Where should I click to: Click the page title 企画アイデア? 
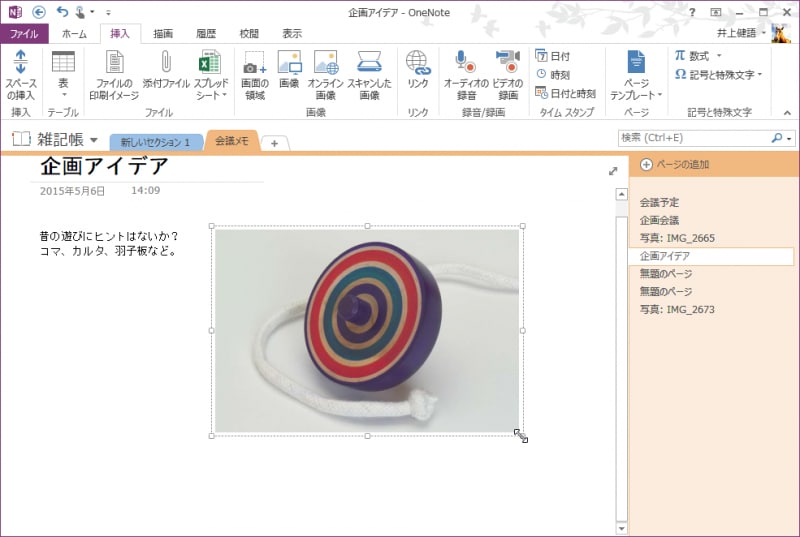(x=105, y=166)
